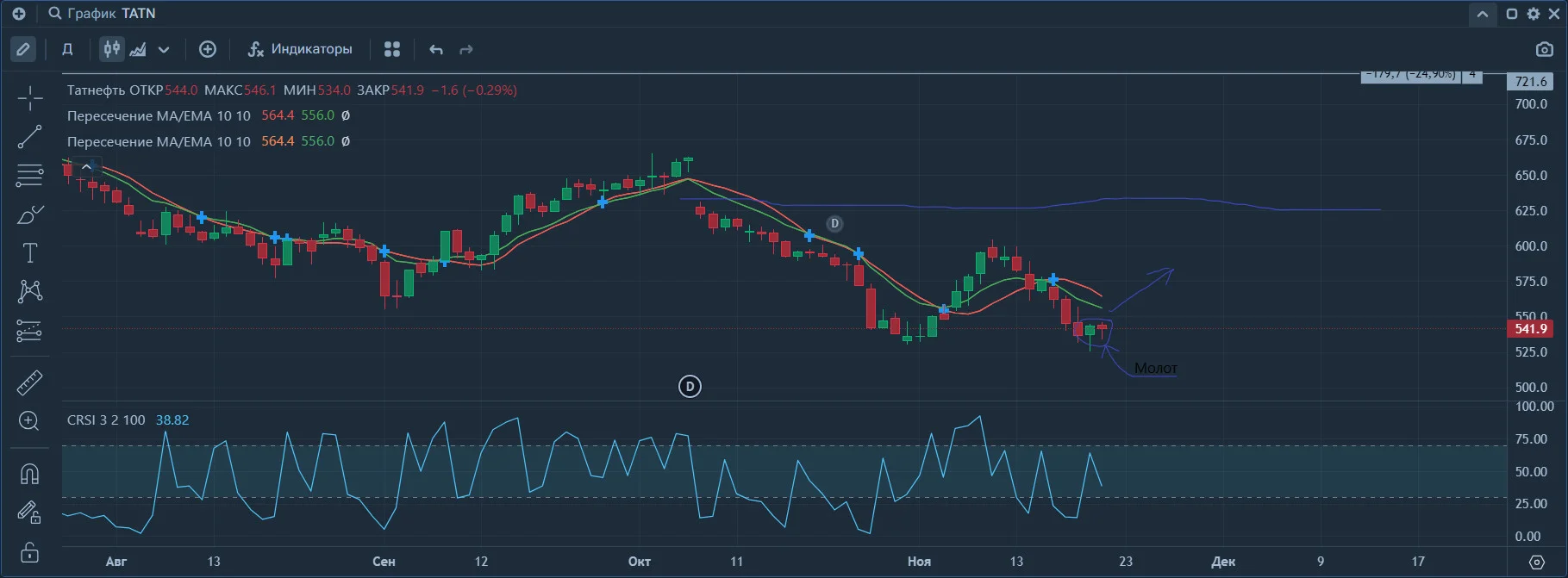Select the forecast and measurement lines tool
Image resolution: width=1568 pixels, height=578 pixels.
(30, 331)
